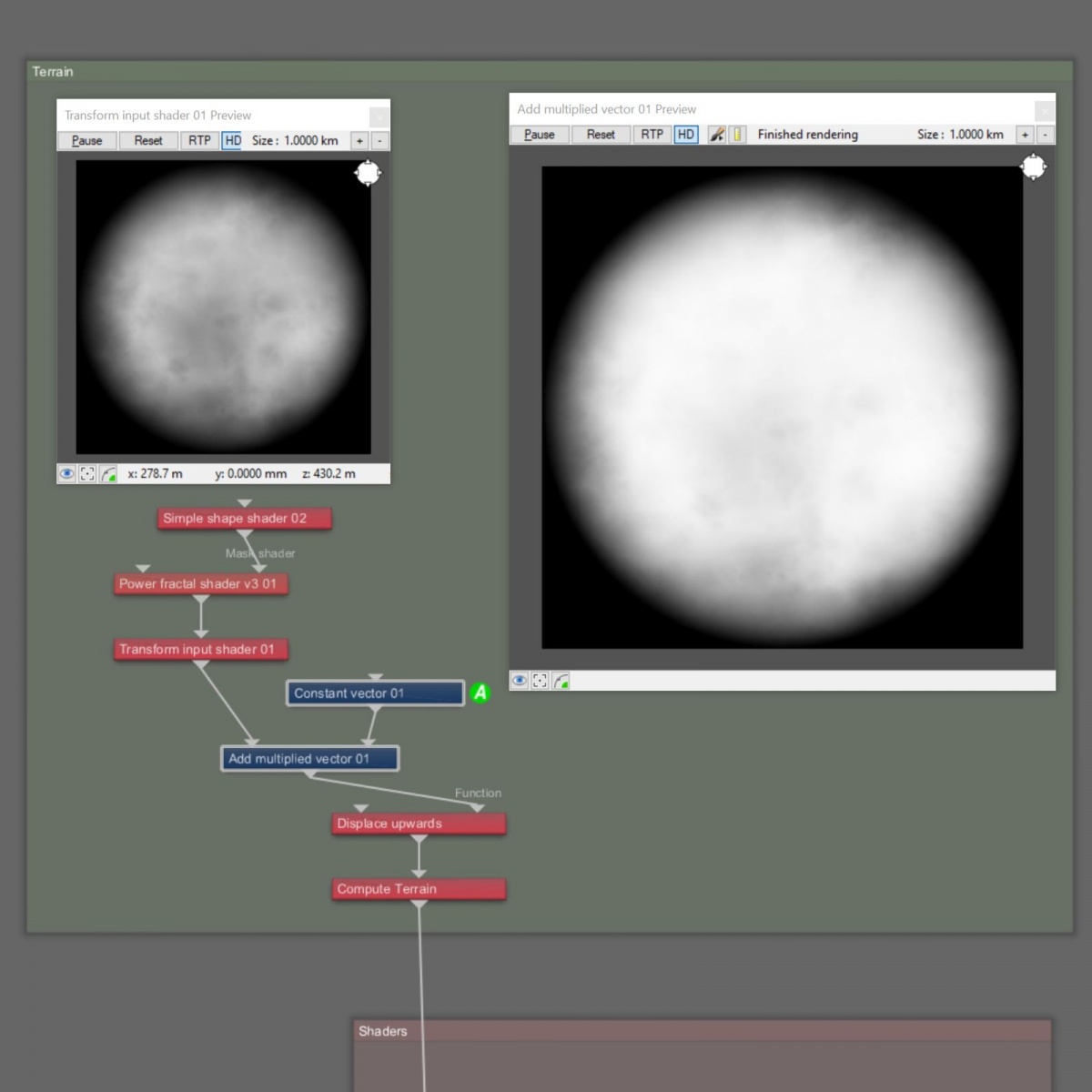This screenshot has height=1092, width=1092.
Task: Click the curve graph icon in left preview footer
Action: tap(108, 473)
